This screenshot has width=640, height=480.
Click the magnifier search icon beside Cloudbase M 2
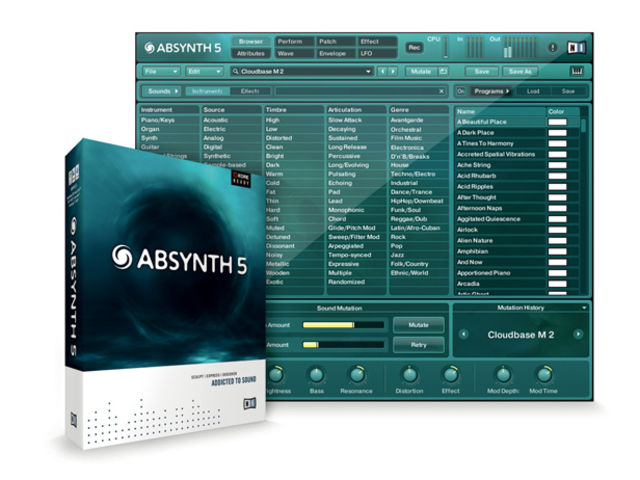(x=236, y=71)
